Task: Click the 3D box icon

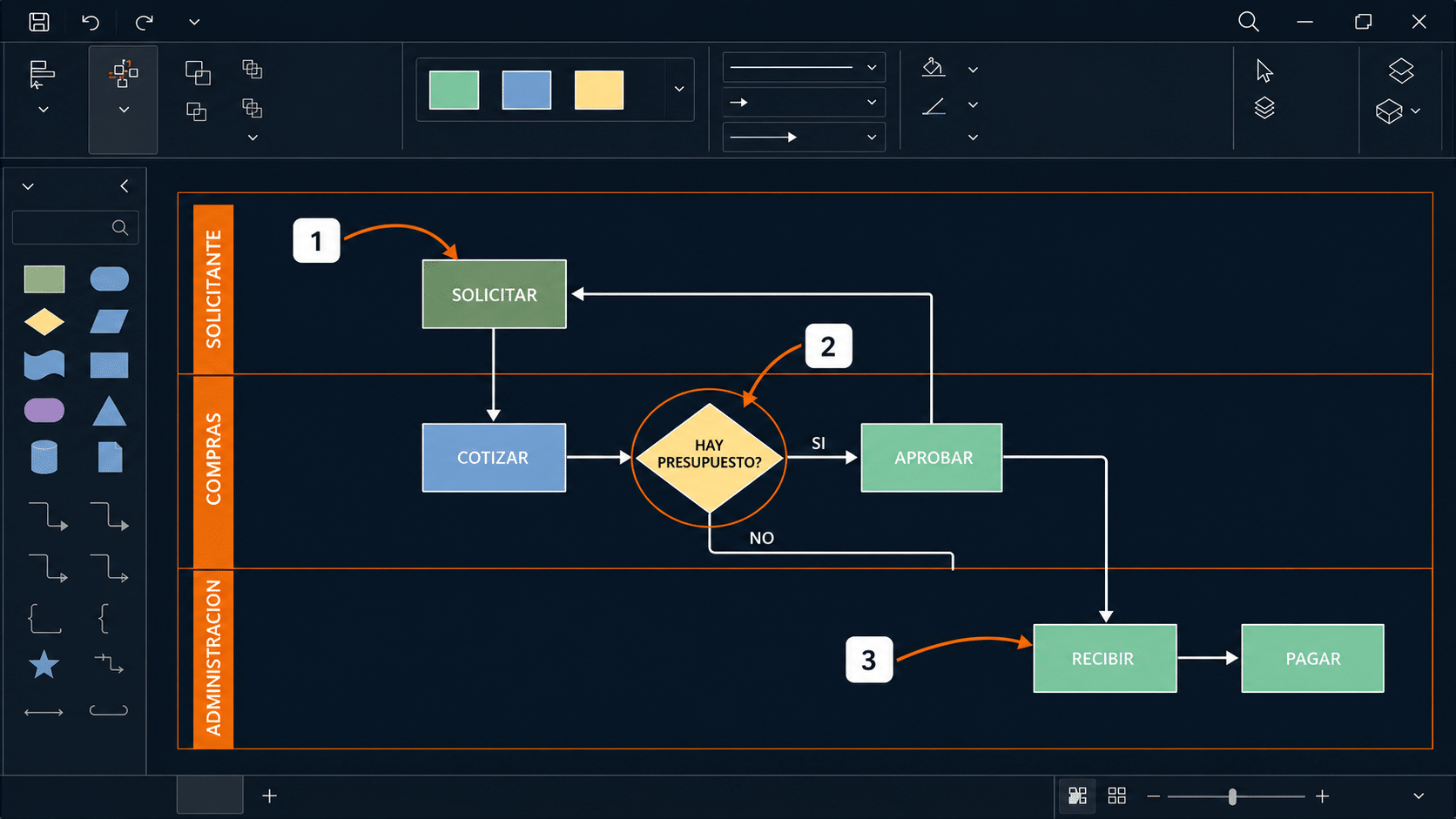Action: (1389, 111)
